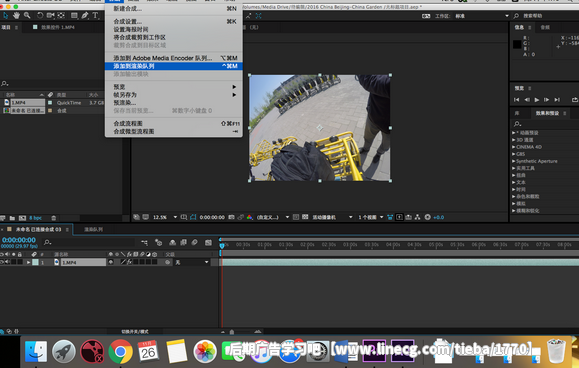Click current time 0:00:00:00 in timeline
The width and height of the screenshot is (579, 368).
tap(19, 240)
